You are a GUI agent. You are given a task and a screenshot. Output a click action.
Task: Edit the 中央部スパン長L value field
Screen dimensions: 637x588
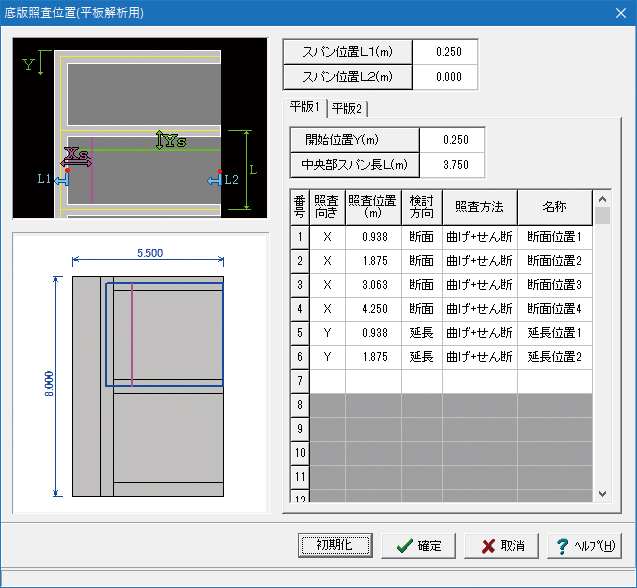coord(451,165)
